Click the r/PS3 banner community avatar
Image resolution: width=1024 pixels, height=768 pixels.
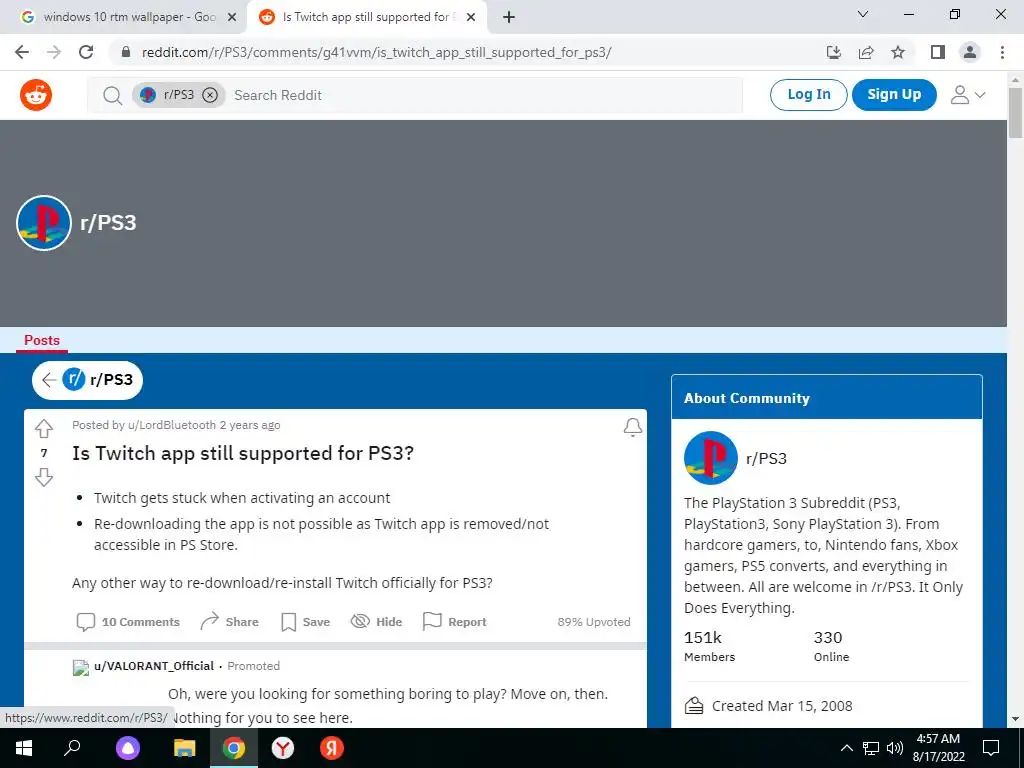[x=44, y=223]
